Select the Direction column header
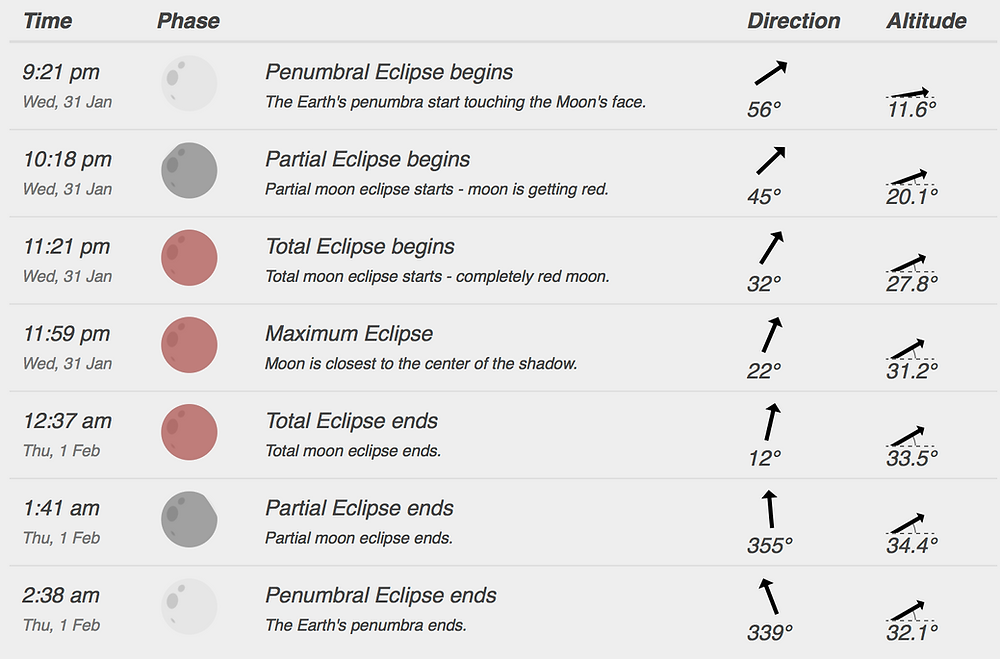Image resolution: width=1000 pixels, height=659 pixels. point(793,21)
